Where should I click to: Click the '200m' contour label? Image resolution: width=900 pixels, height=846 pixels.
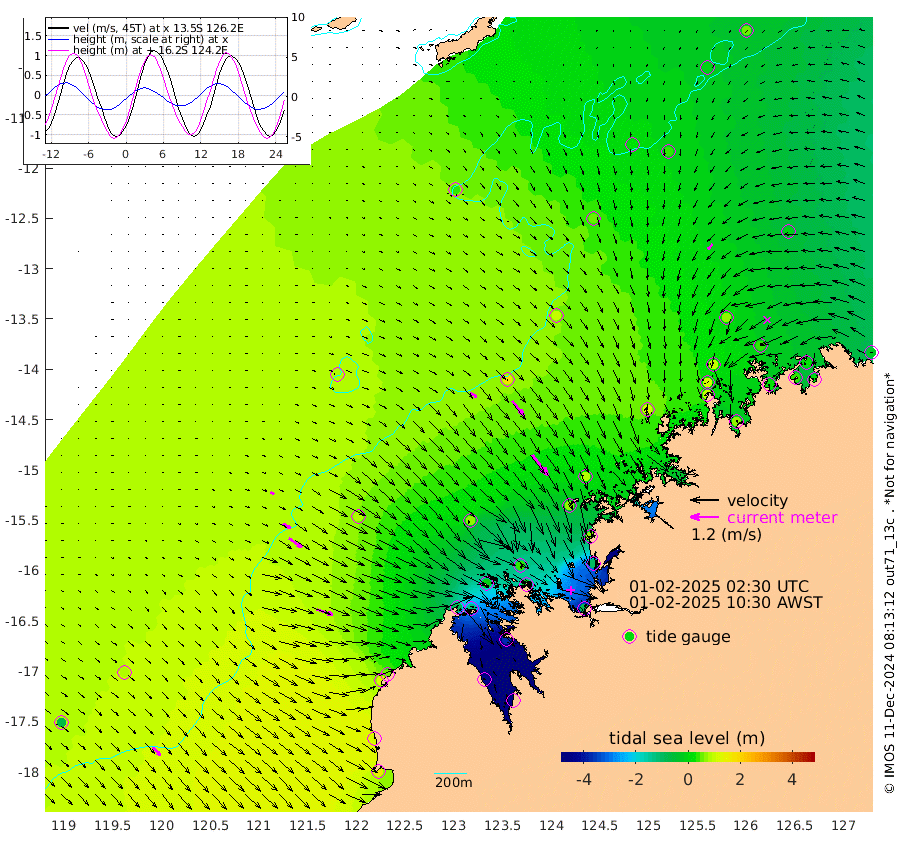pos(453,783)
